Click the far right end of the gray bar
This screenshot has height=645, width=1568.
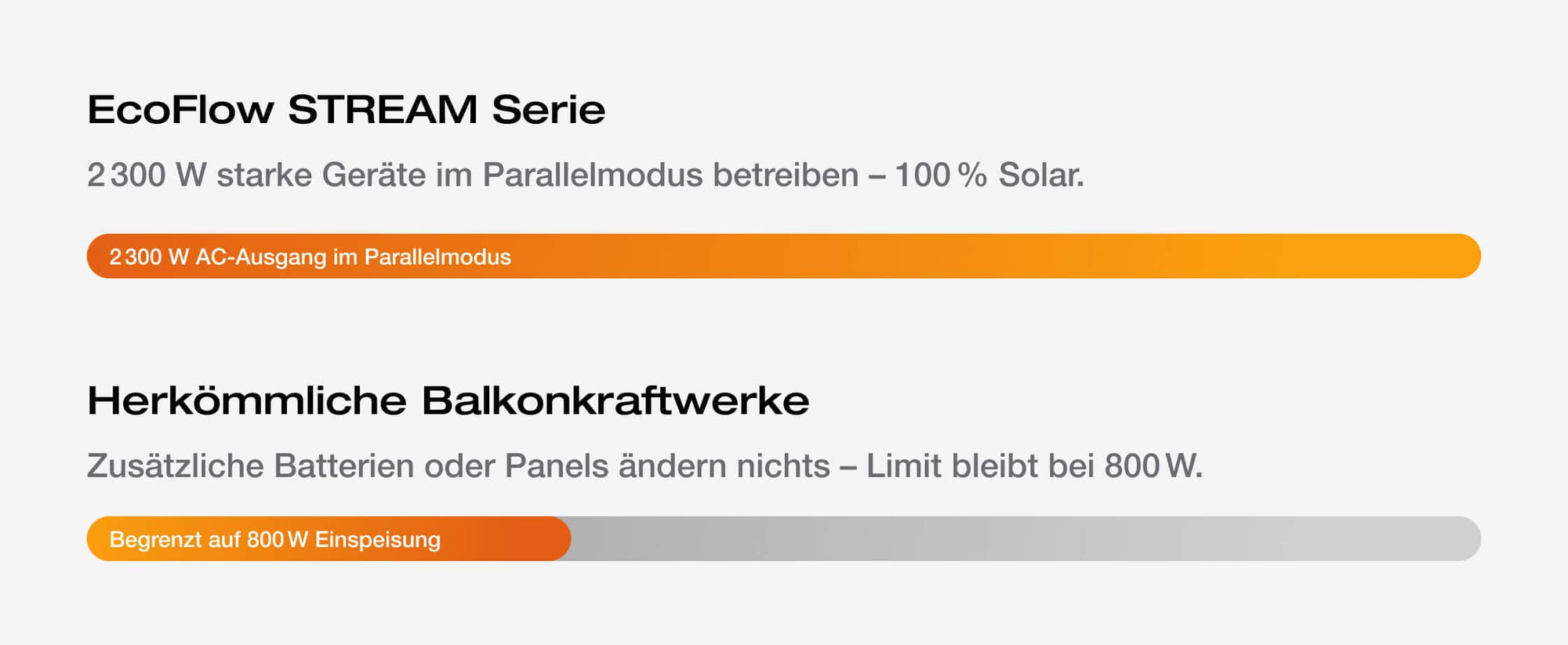[1462, 539]
